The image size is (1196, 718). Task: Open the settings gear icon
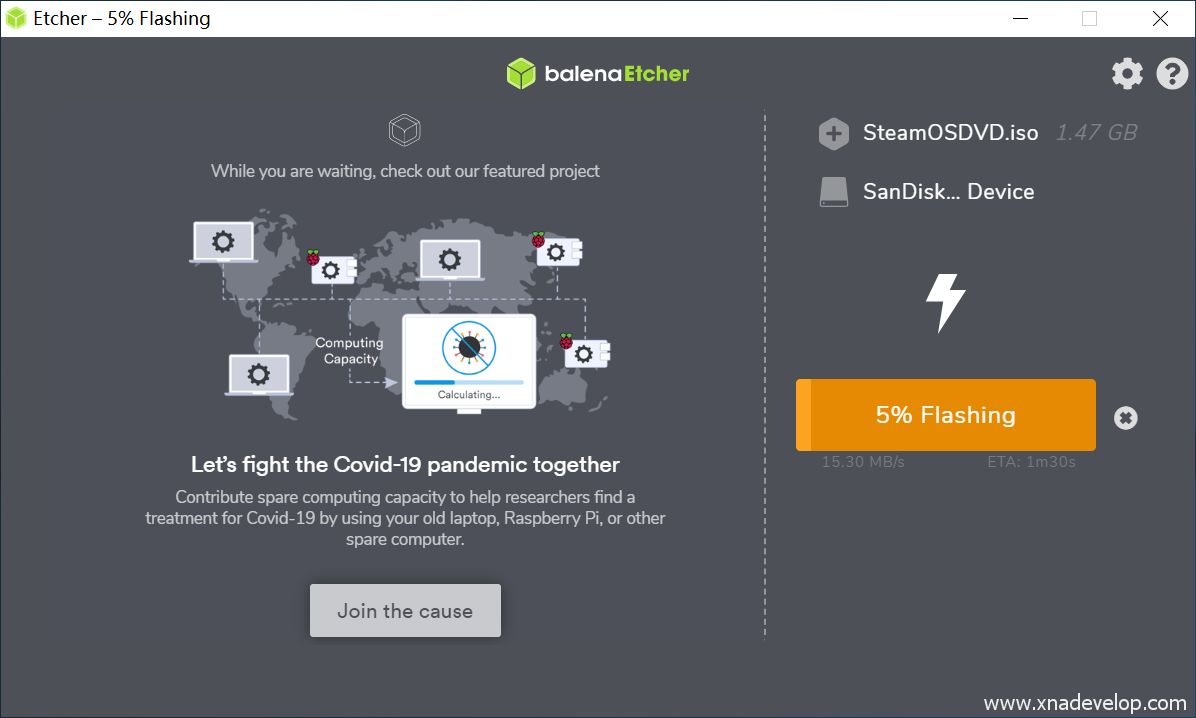click(1127, 74)
